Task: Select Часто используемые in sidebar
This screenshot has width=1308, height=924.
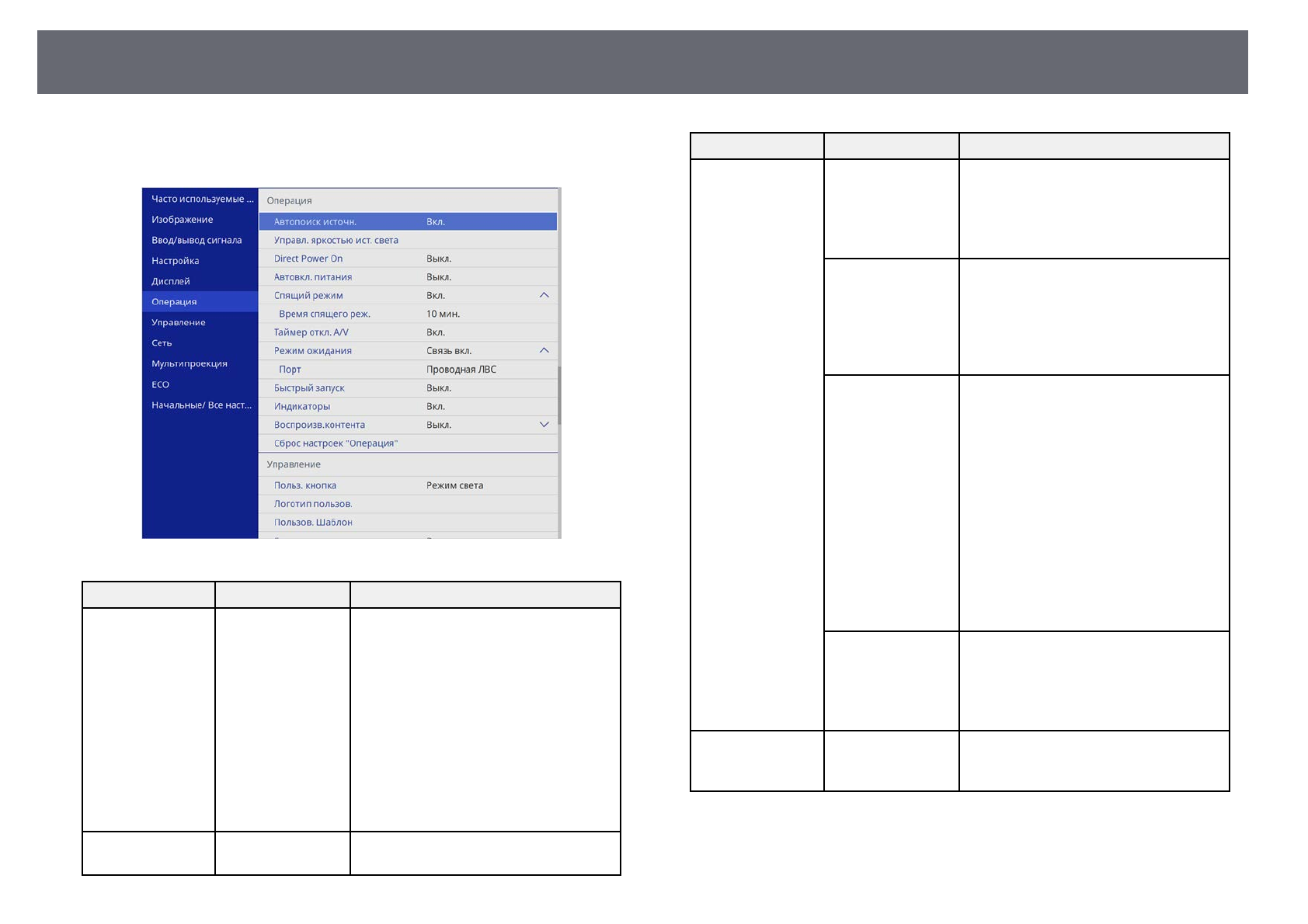Action: [x=201, y=200]
